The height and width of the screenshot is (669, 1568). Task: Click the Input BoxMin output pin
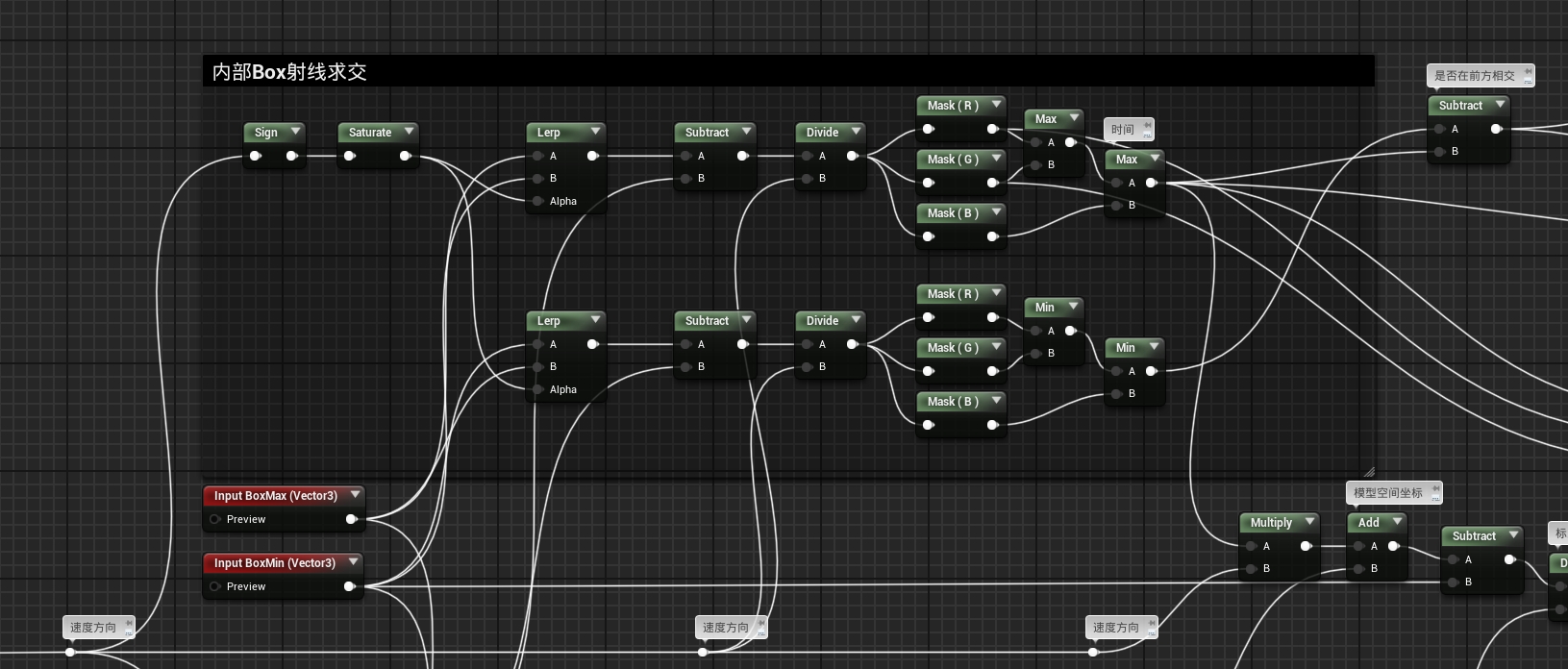[x=350, y=586]
